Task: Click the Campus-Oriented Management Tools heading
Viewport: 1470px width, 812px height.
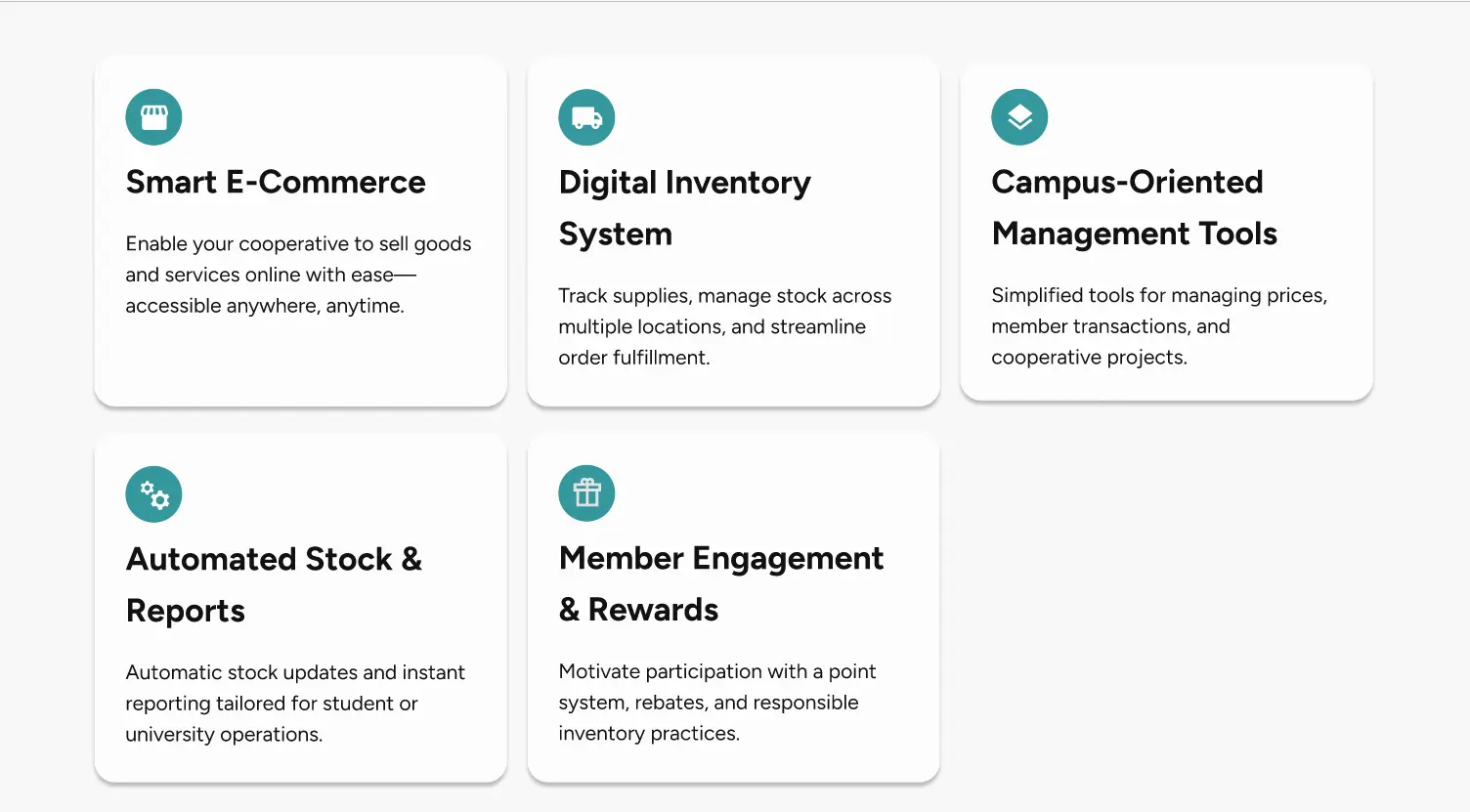Action: 1135,207
